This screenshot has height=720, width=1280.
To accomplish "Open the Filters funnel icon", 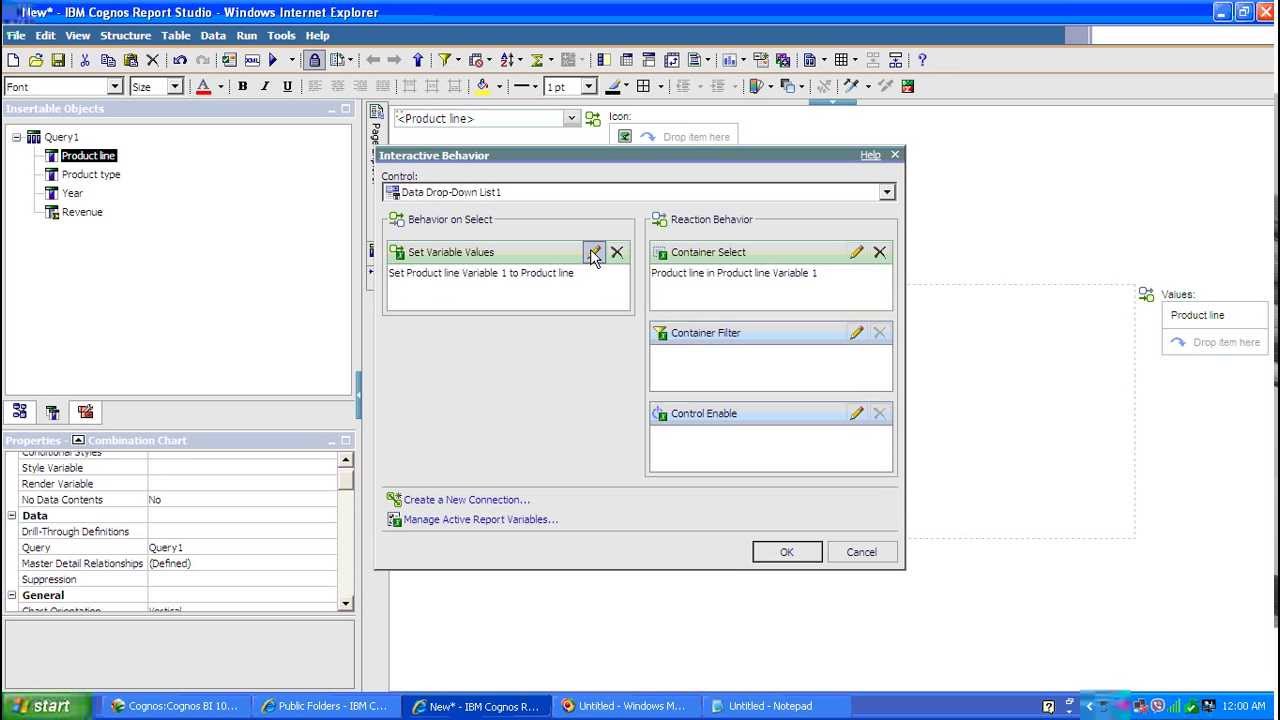I will click(444, 60).
